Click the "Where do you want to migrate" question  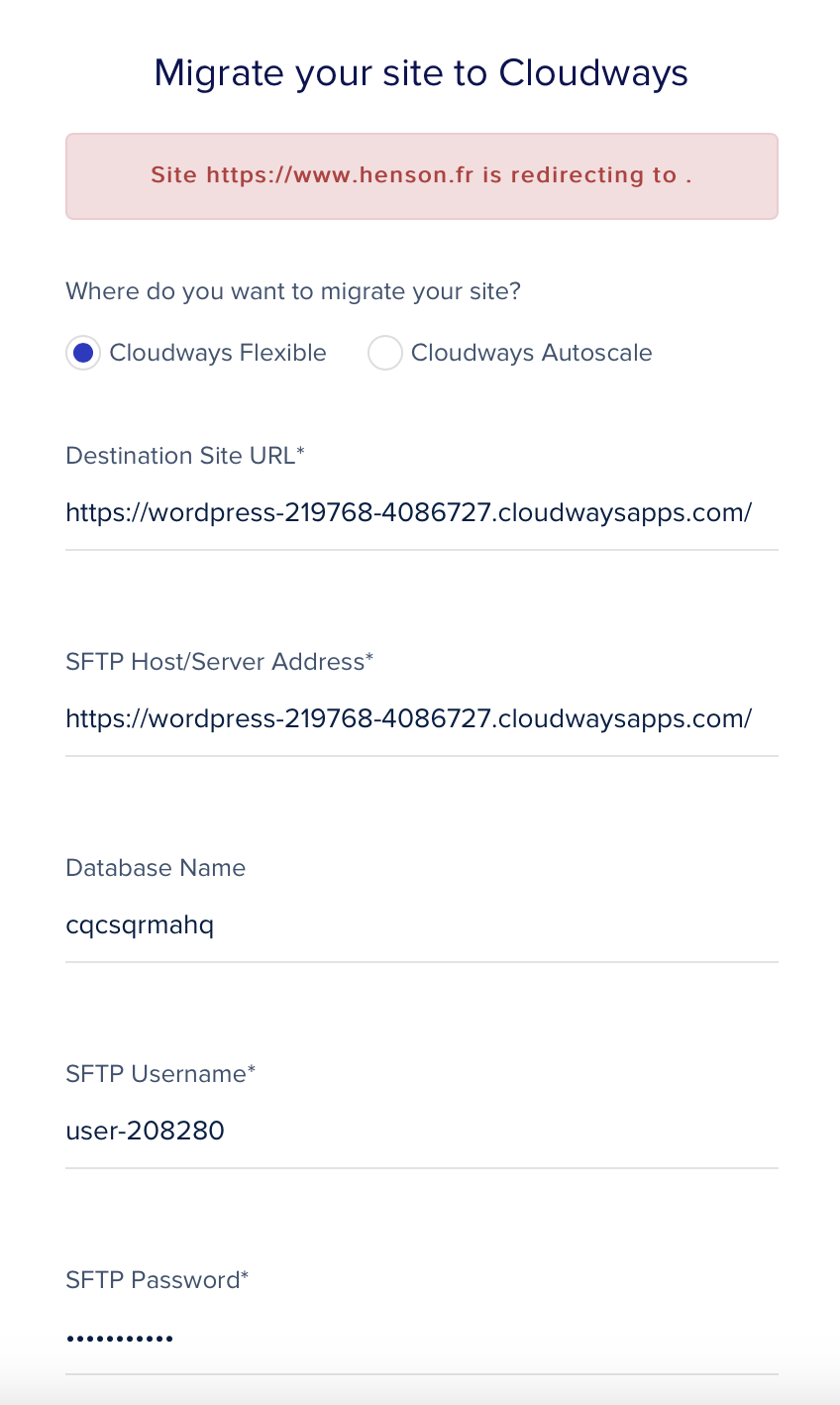pyautogui.click(x=293, y=292)
